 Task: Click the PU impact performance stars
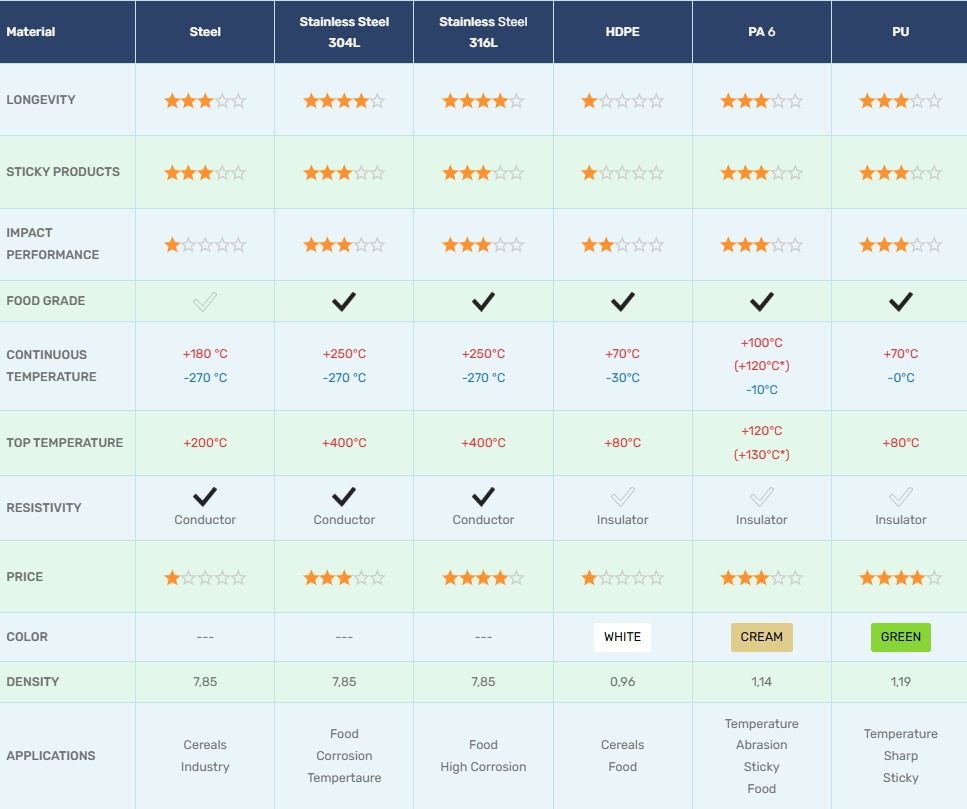900,245
